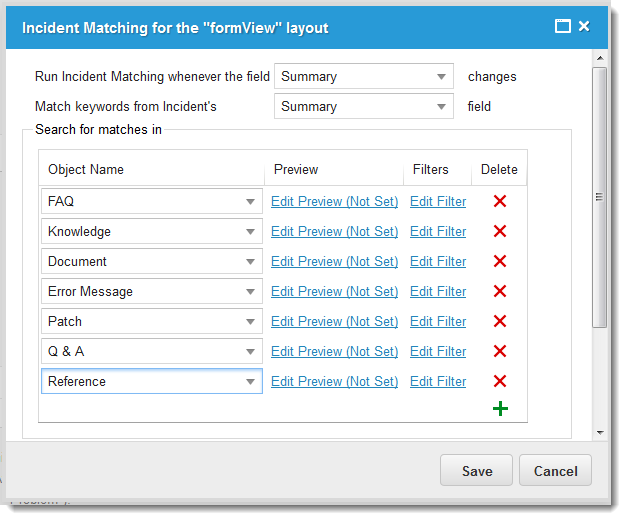Open Edit Filter for Document row

pyautogui.click(x=438, y=261)
